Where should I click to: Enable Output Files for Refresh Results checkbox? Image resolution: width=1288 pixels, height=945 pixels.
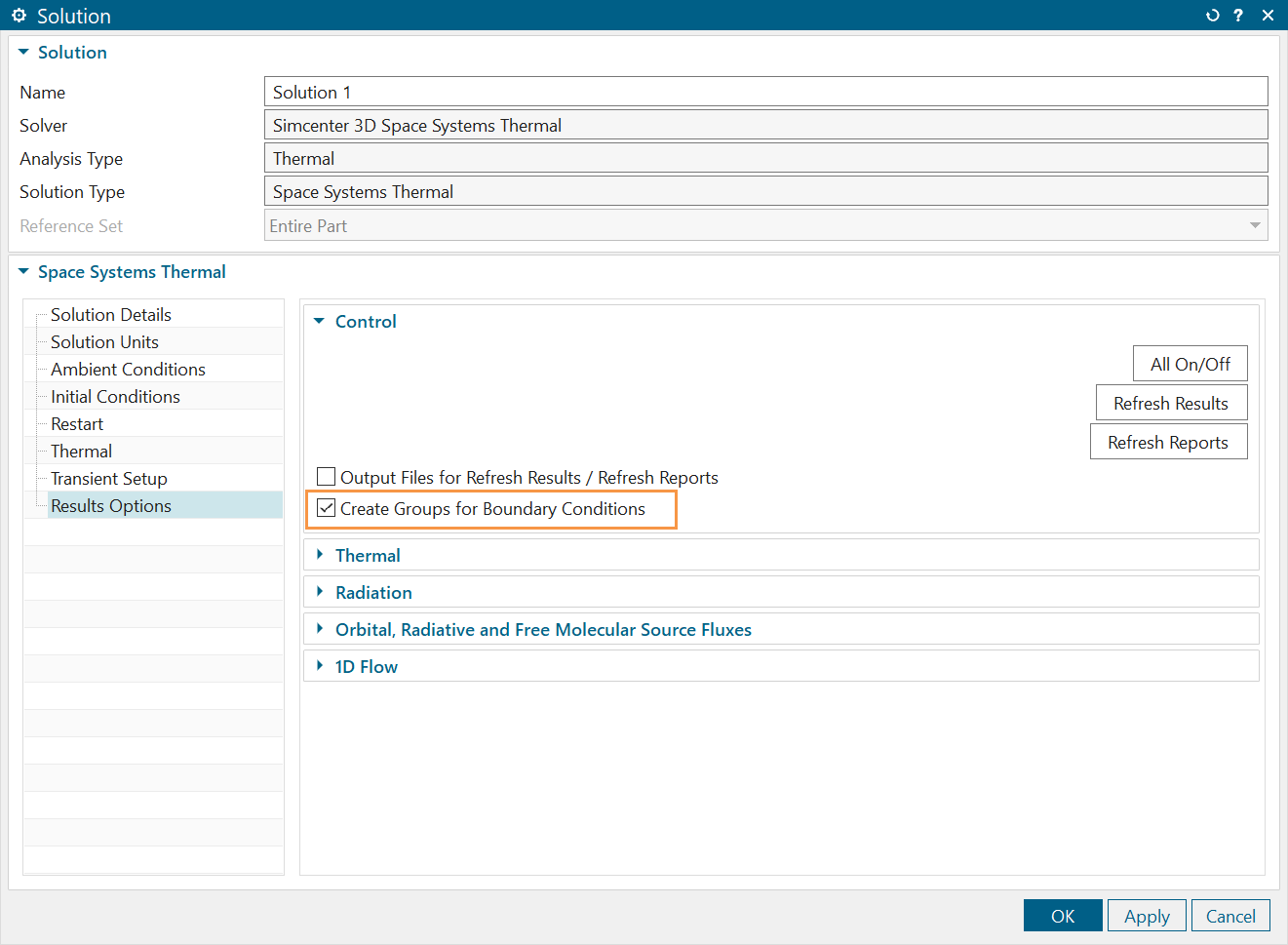(x=327, y=477)
